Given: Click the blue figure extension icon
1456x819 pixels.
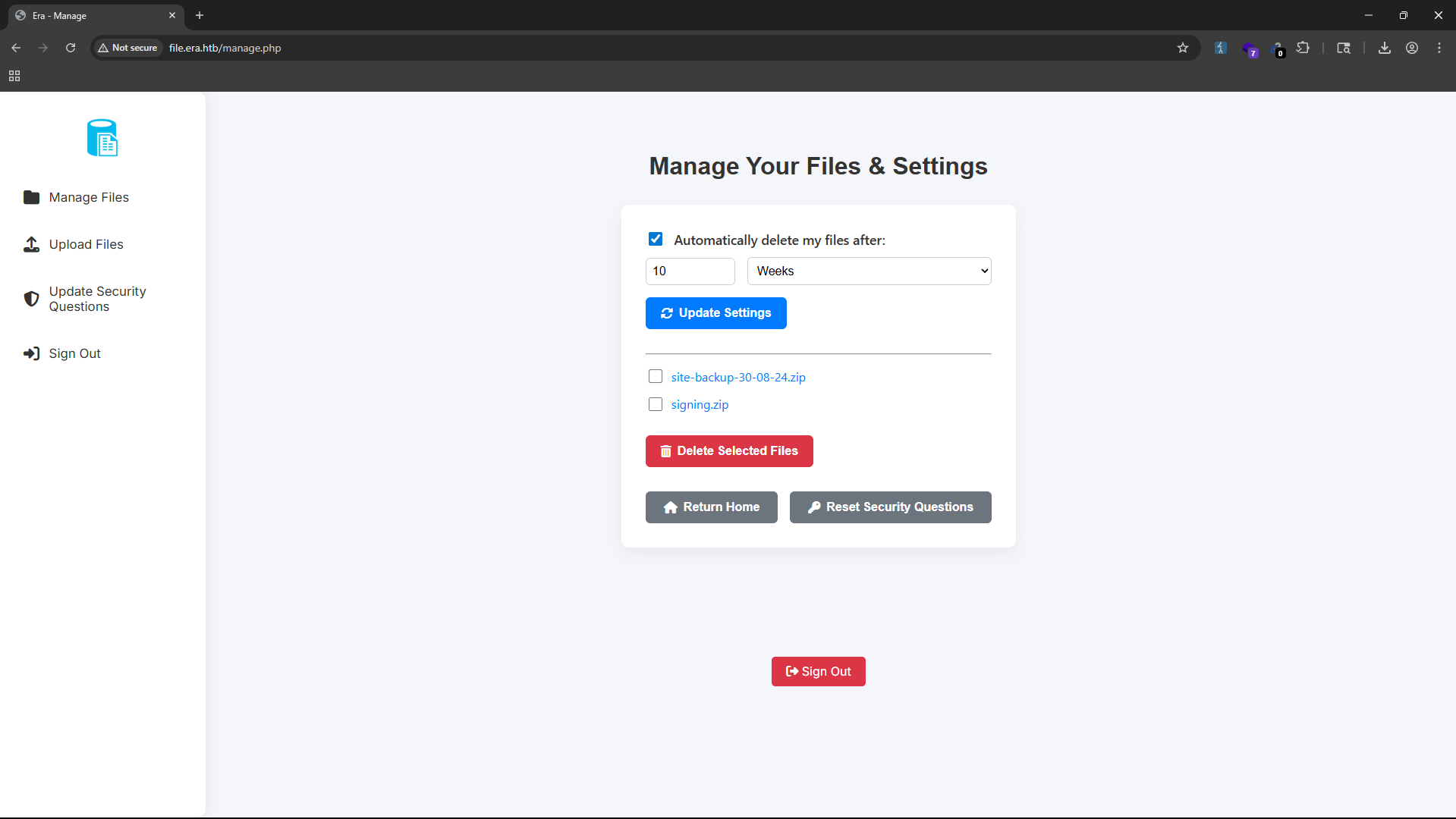Looking at the screenshot, I should [x=1220, y=48].
